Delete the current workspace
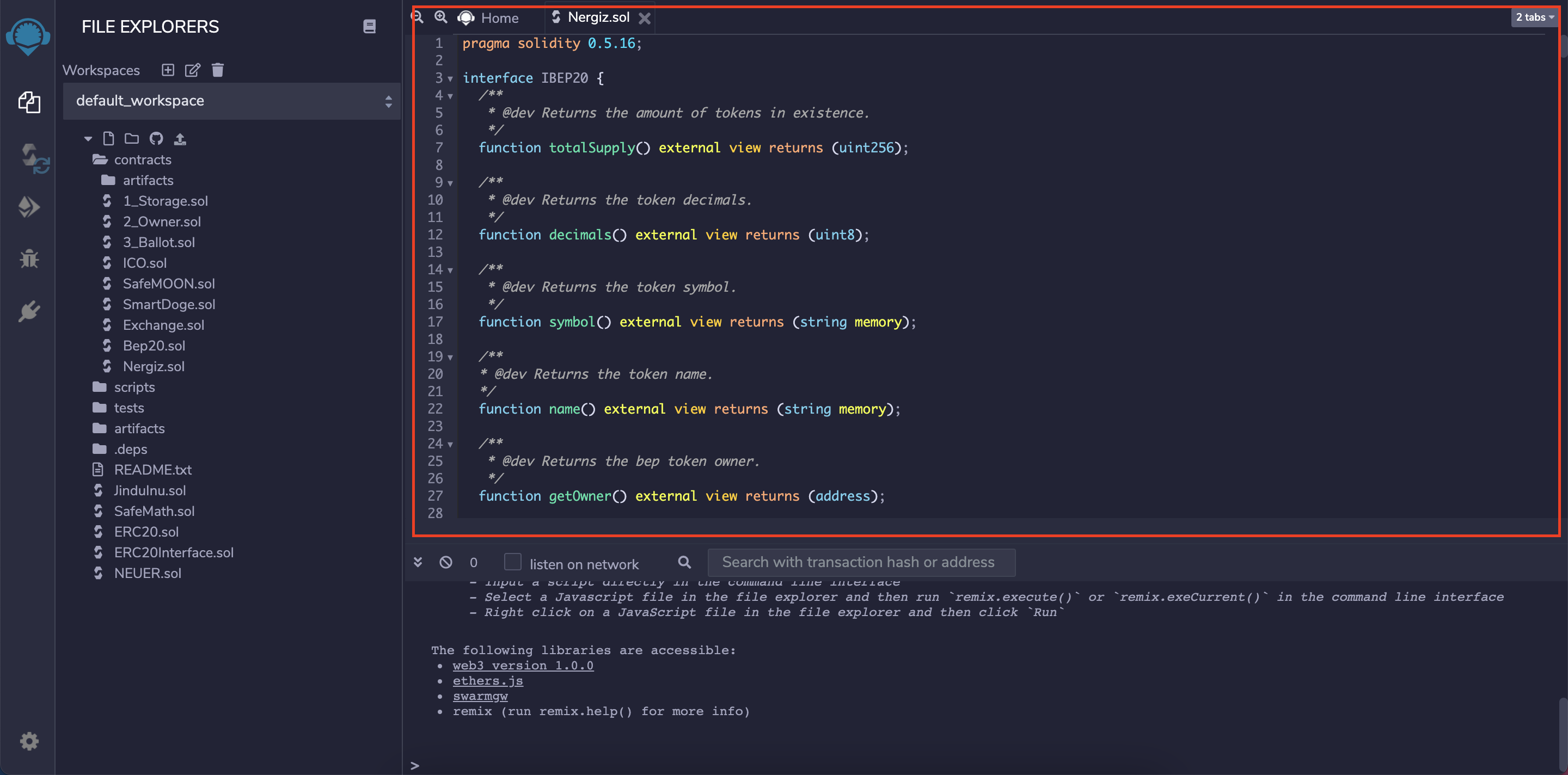Image resolution: width=1568 pixels, height=775 pixels. click(218, 70)
